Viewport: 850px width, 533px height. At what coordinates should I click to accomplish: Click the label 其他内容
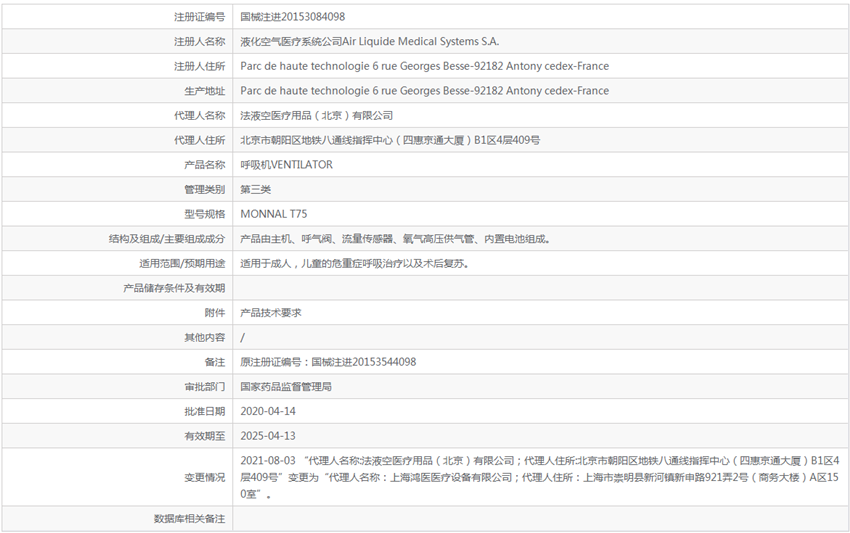click(x=204, y=337)
